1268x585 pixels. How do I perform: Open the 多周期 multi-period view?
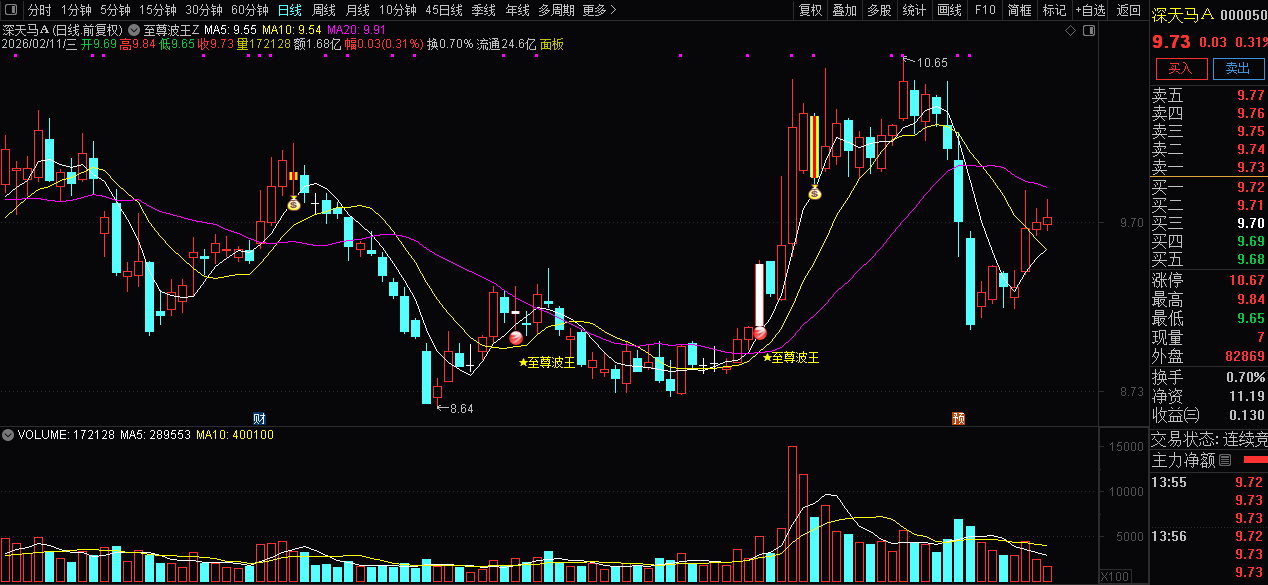pyautogui.click(x=556, y=10)
